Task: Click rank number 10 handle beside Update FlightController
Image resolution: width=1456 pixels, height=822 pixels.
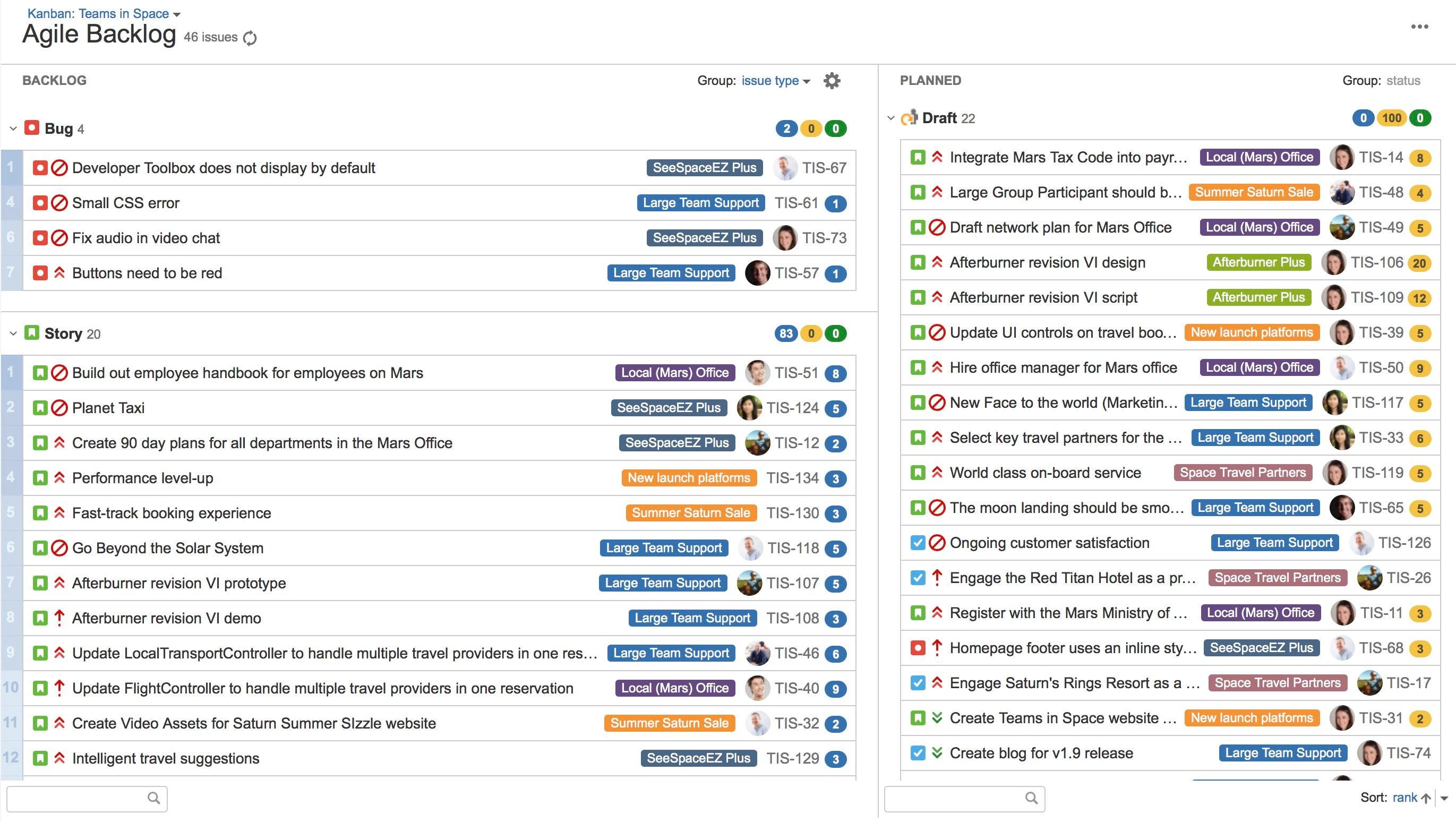Action: pyautogui.click(x=11, y=688)
